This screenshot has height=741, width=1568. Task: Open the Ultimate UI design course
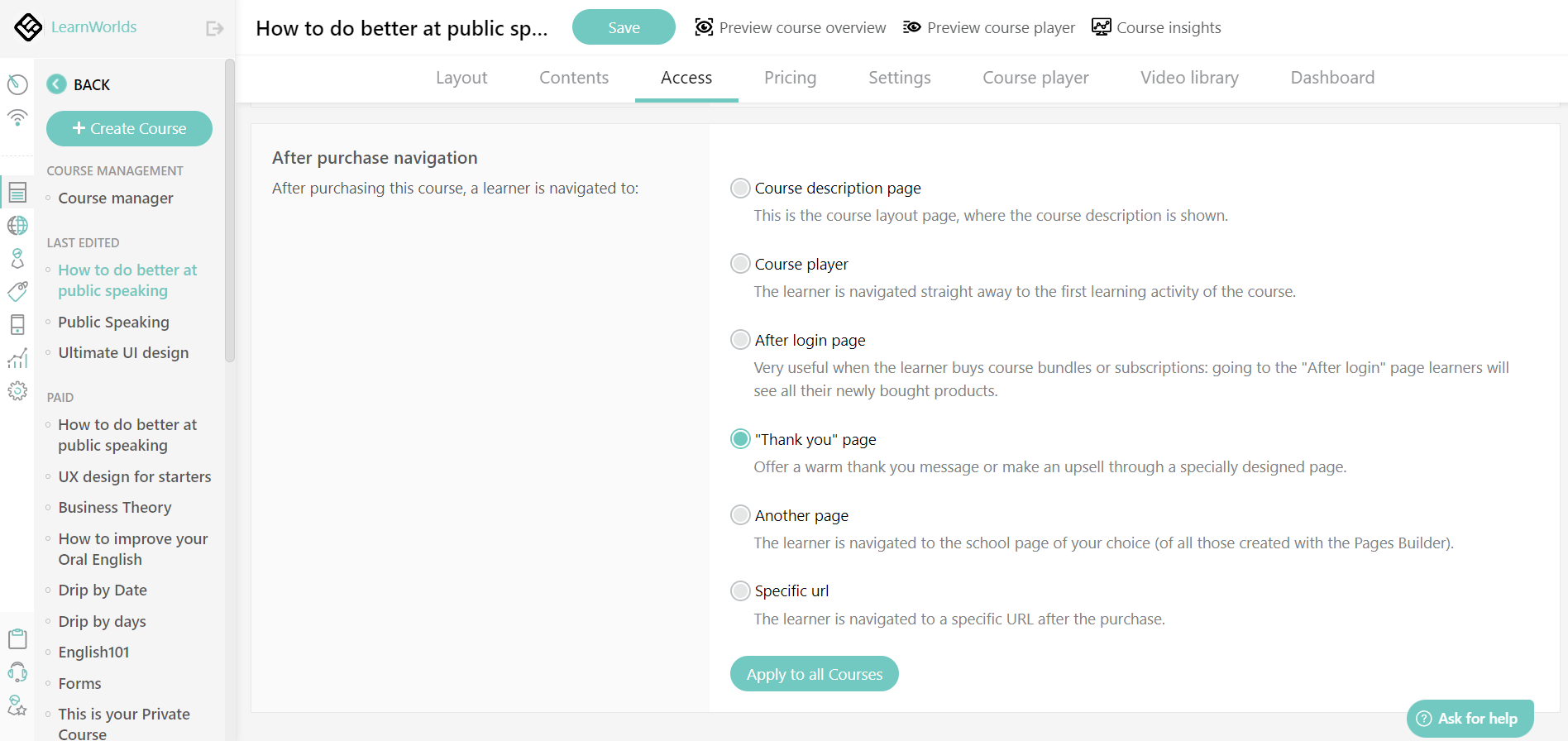coord(122,352)
